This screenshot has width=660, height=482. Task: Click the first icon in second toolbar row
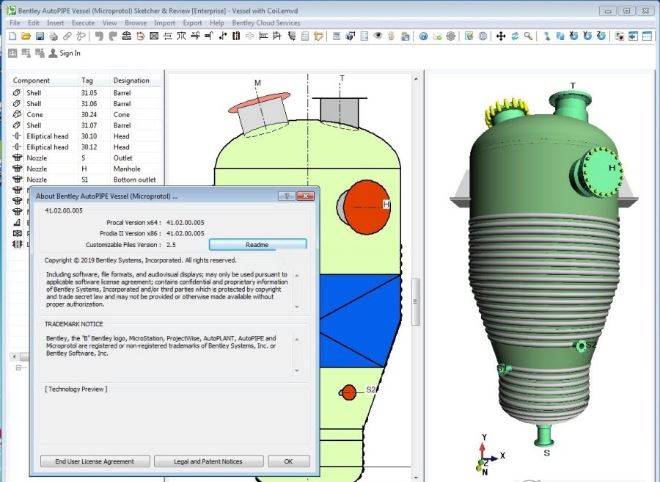click(13, 53)
